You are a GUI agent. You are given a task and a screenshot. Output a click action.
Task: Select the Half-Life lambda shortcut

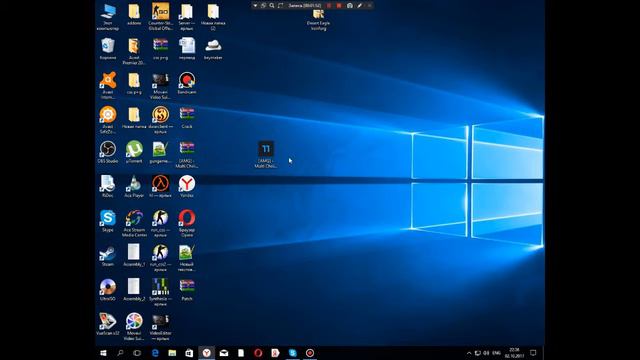pyautogui.click(x=160, y=187)
